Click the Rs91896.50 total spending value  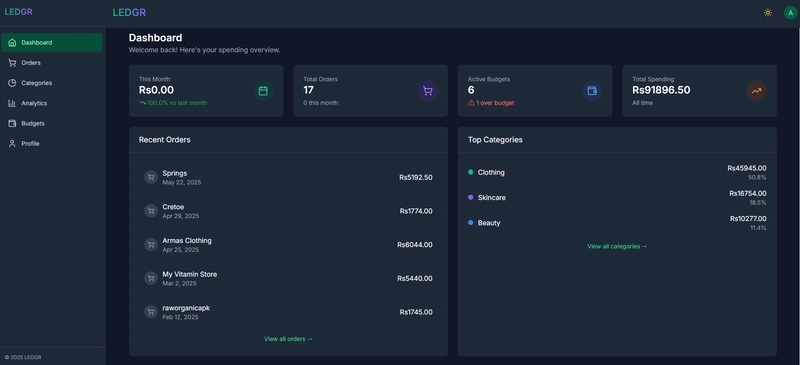tap(661, 90)
